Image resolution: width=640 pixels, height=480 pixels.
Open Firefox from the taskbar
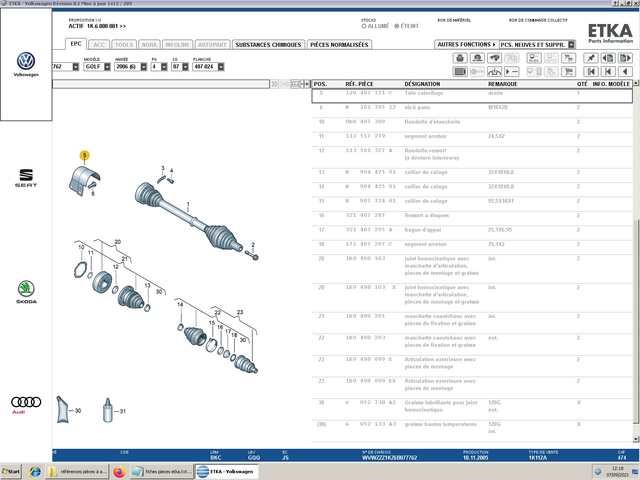coord(119,471)
